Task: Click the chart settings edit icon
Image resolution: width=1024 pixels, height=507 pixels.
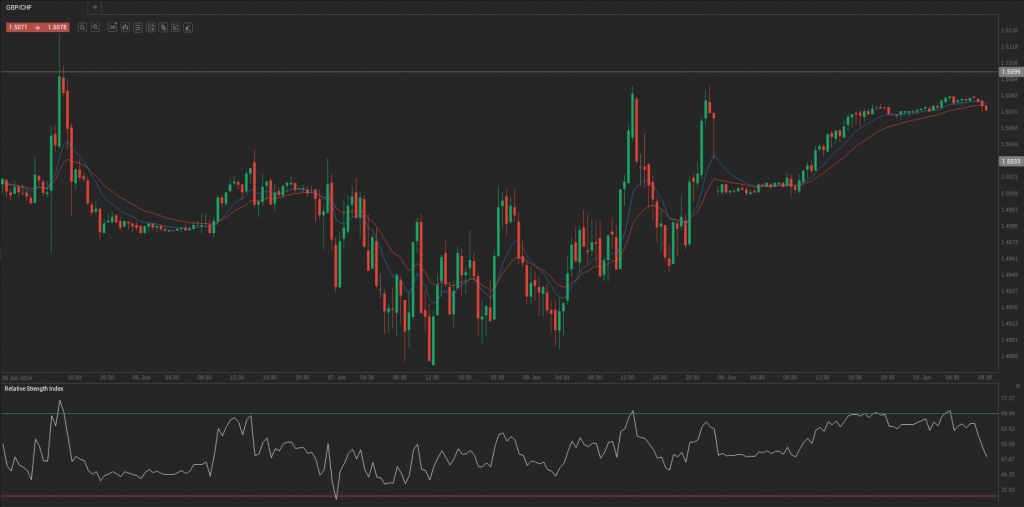Action: 175,27
